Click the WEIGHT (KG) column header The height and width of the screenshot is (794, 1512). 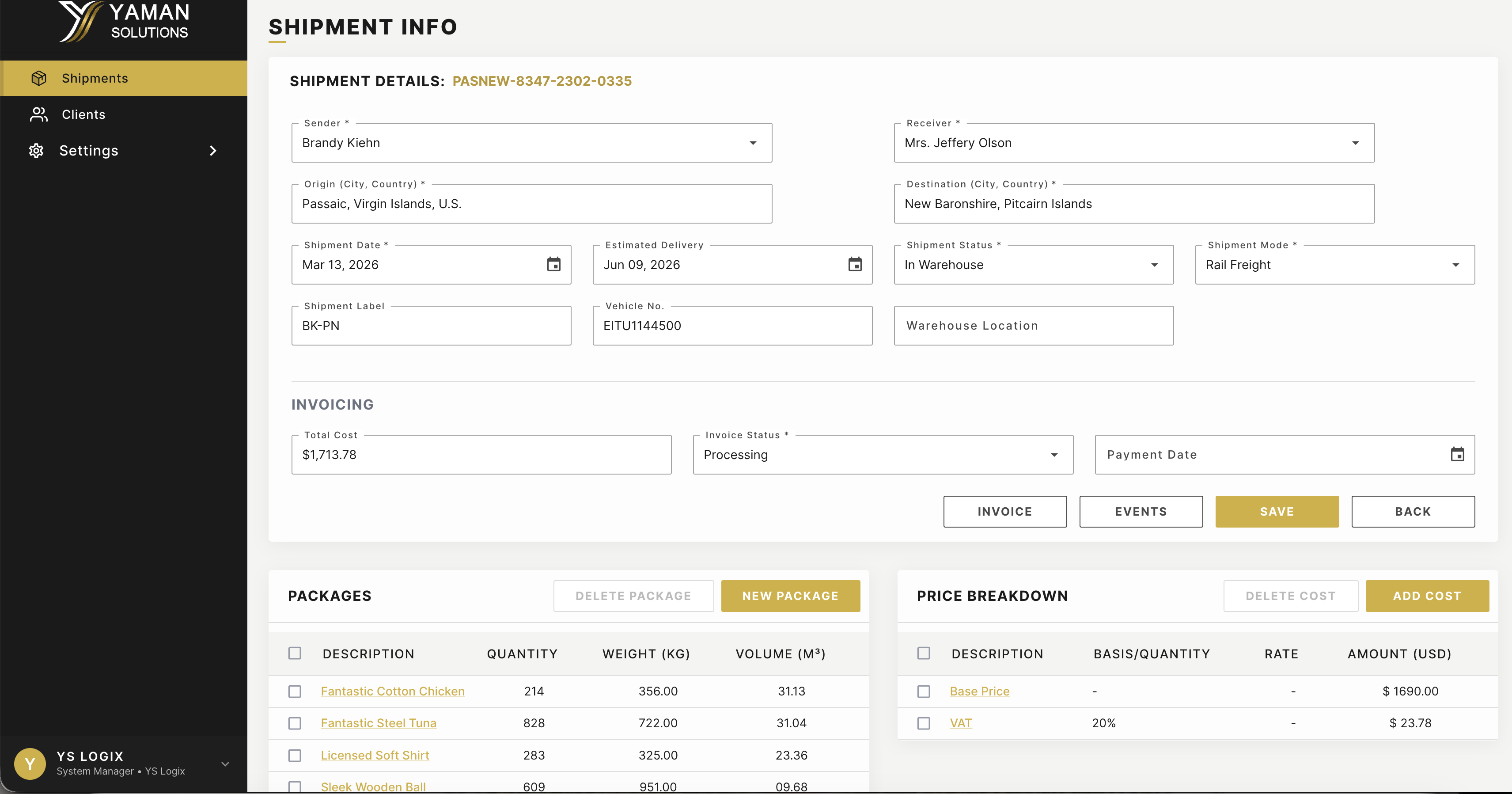[646, 653]
